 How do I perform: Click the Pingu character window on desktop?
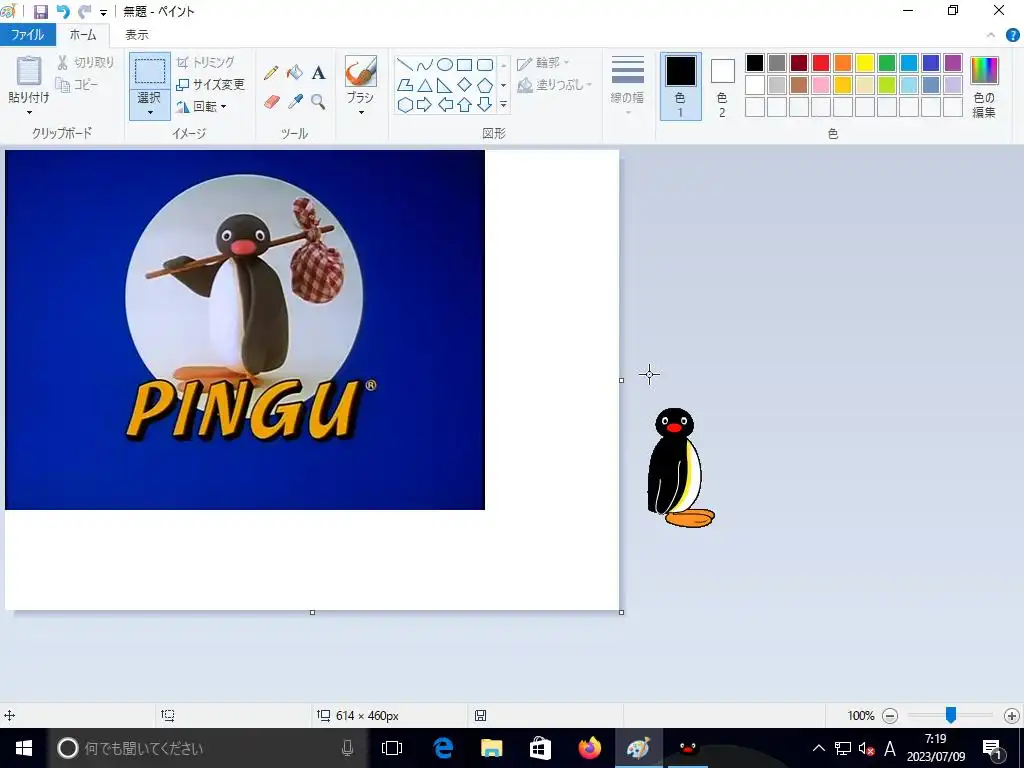(680, 468)
